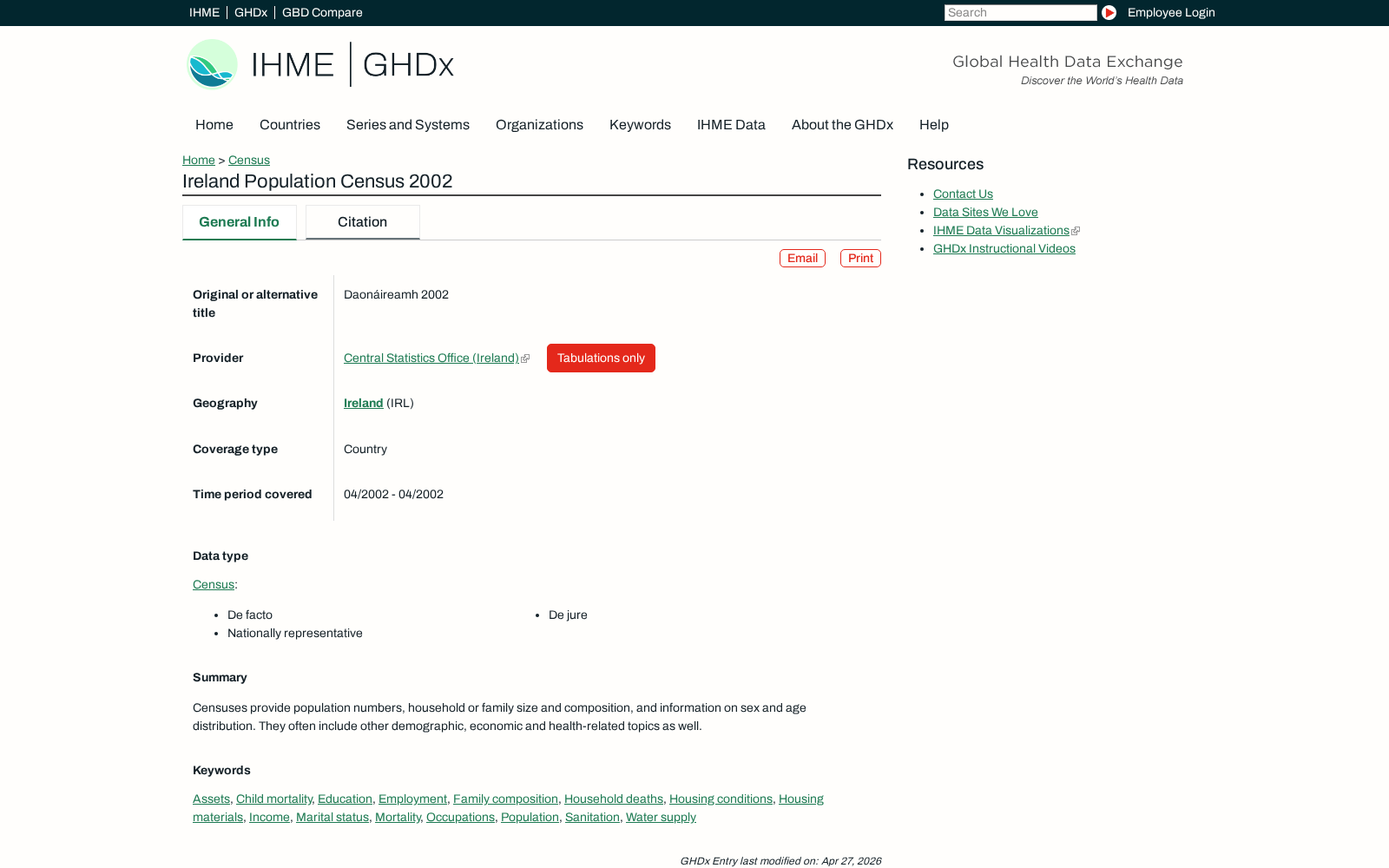
Task: Open Central Statistics Office (Ireland) link
Action: [431, 358]
